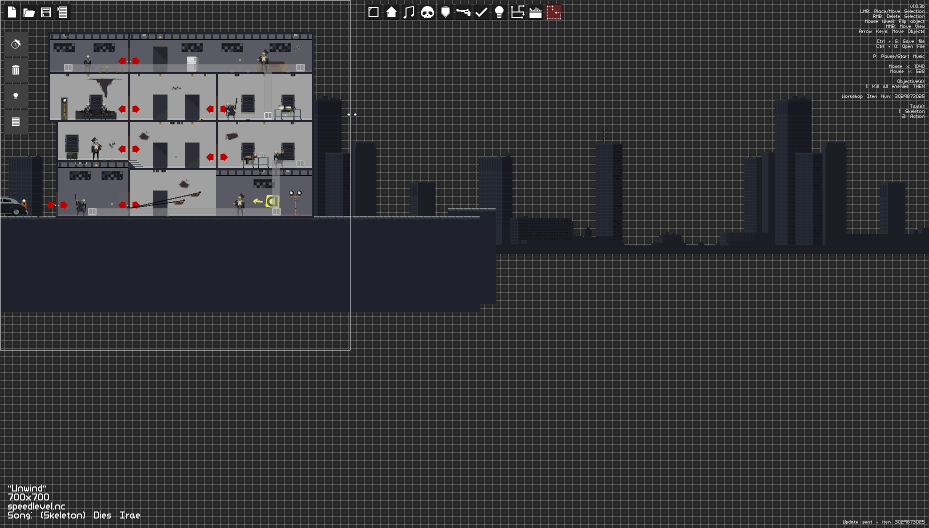Click the level resize icon with arrows
This screenshot has height=528, width=929.
pyautogui.click(x=518, y=12)
